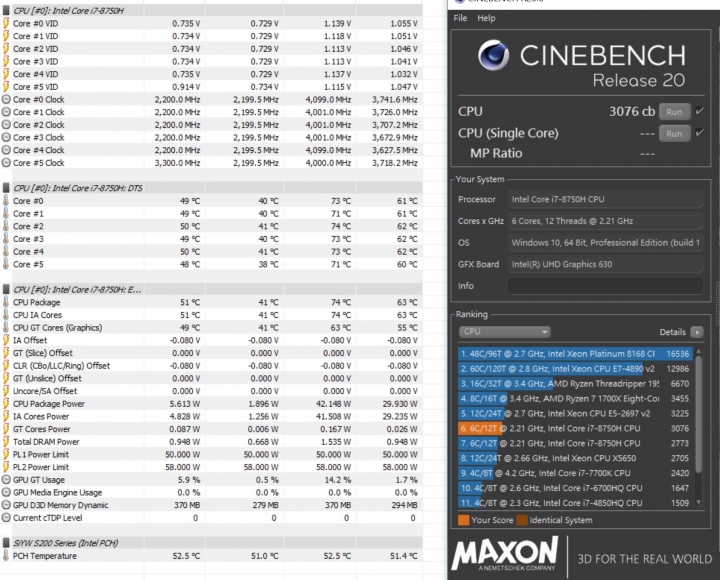Select the Core #2 Clock sensor row

211,125
